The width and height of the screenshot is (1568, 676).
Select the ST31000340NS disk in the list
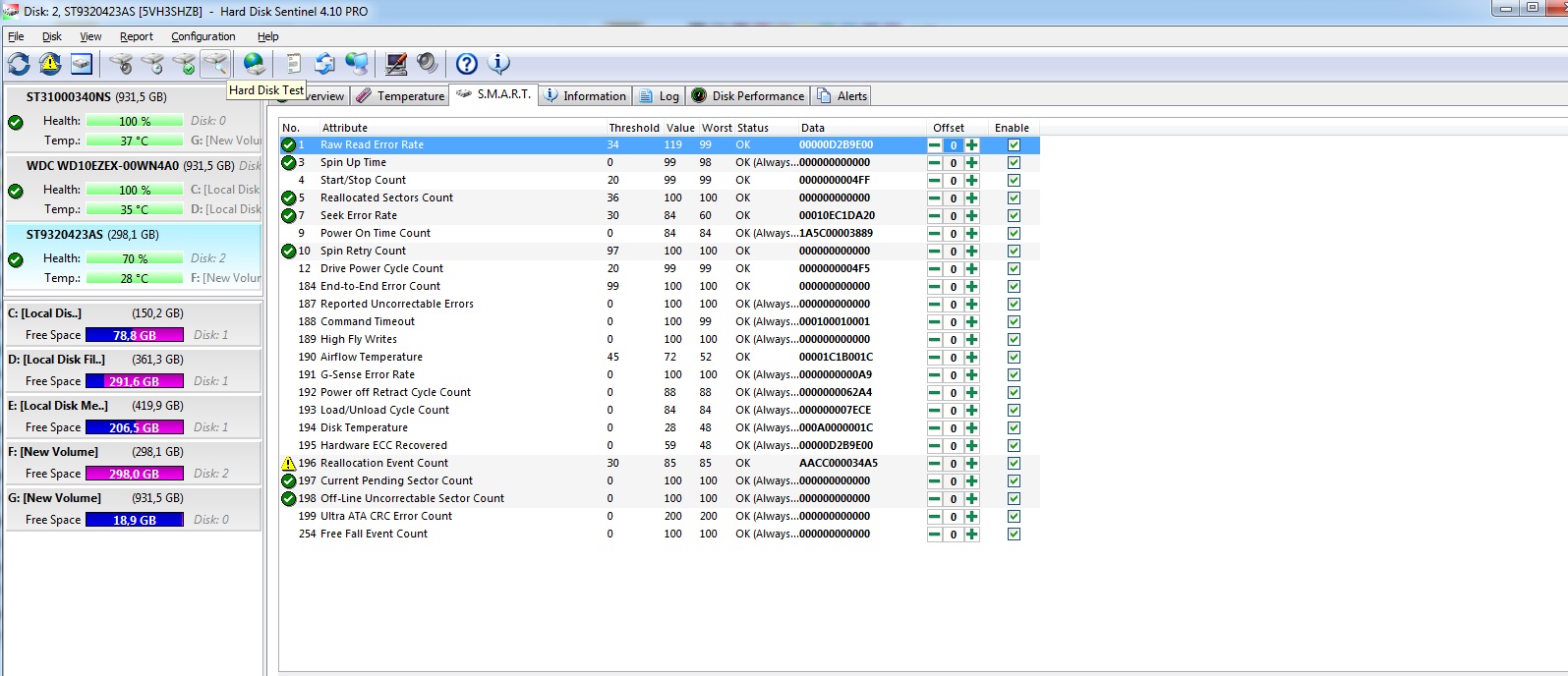(134, 120)
